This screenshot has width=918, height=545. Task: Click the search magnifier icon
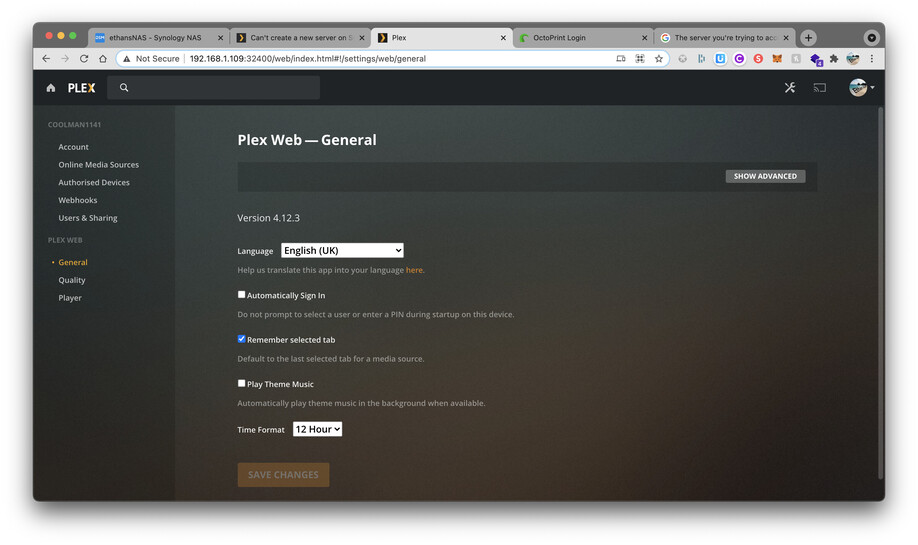pyautogui.click(x=124, y=87)
